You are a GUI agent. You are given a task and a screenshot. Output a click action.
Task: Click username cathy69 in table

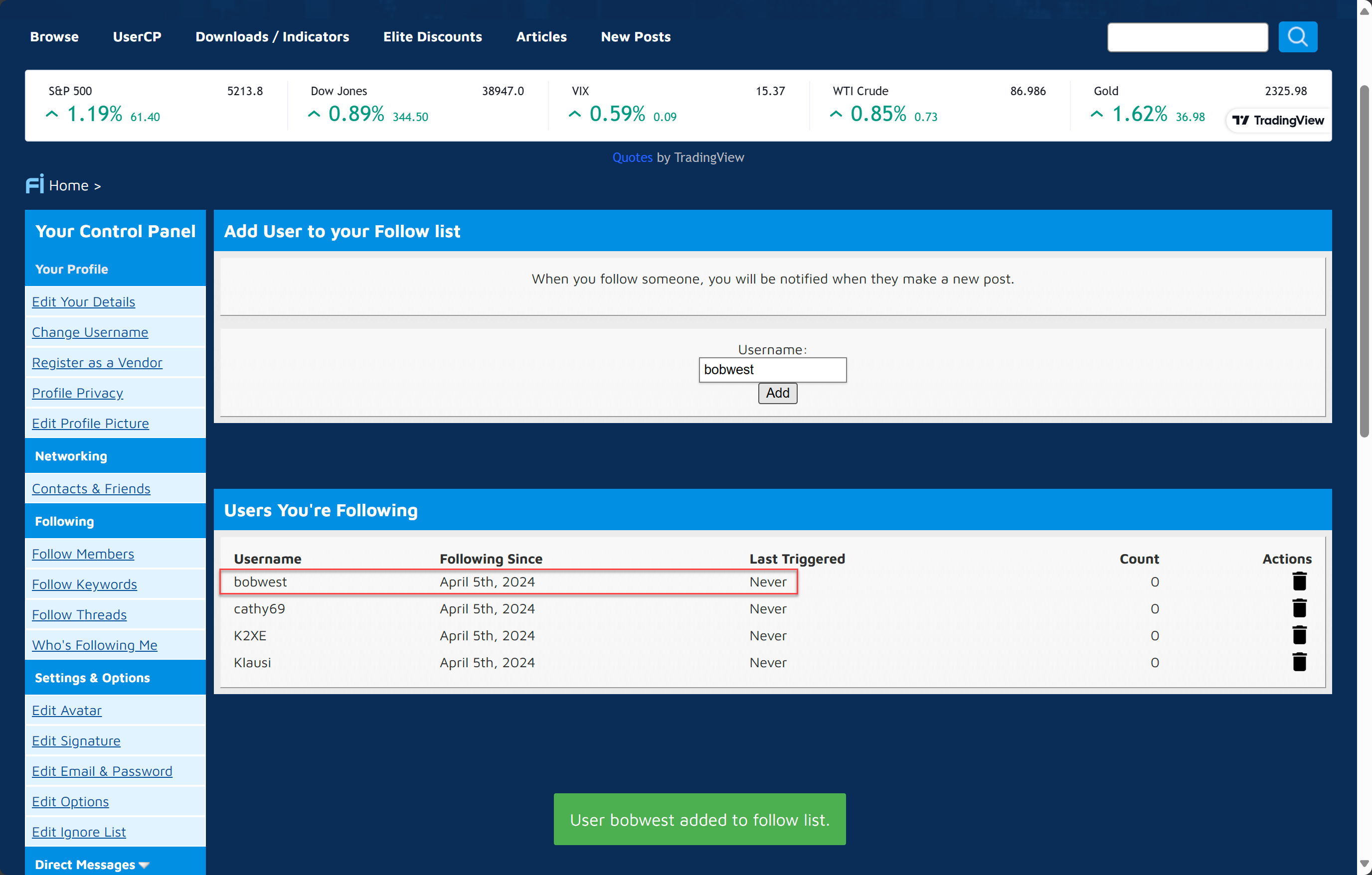(x=259, y=608)
